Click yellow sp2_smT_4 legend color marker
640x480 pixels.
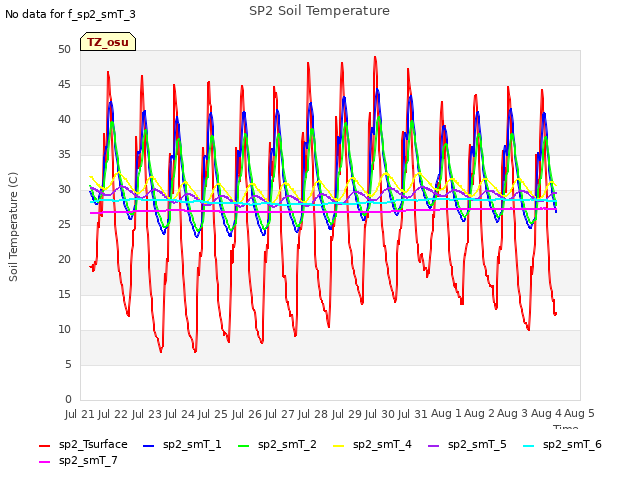point(339,446)
